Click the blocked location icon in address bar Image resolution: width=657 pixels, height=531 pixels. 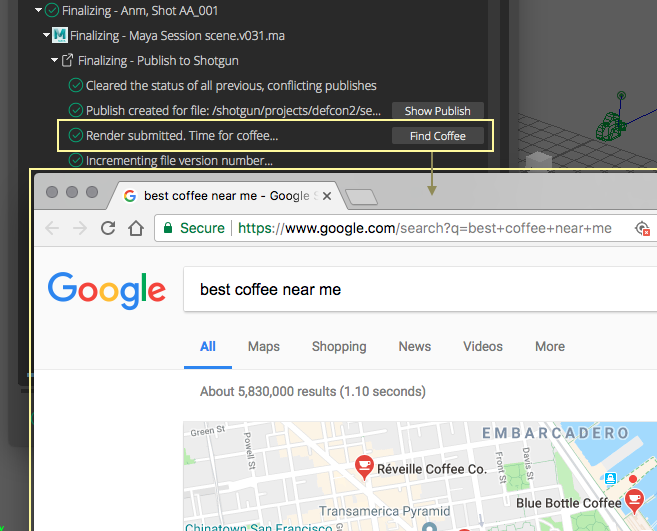[642, 228]
